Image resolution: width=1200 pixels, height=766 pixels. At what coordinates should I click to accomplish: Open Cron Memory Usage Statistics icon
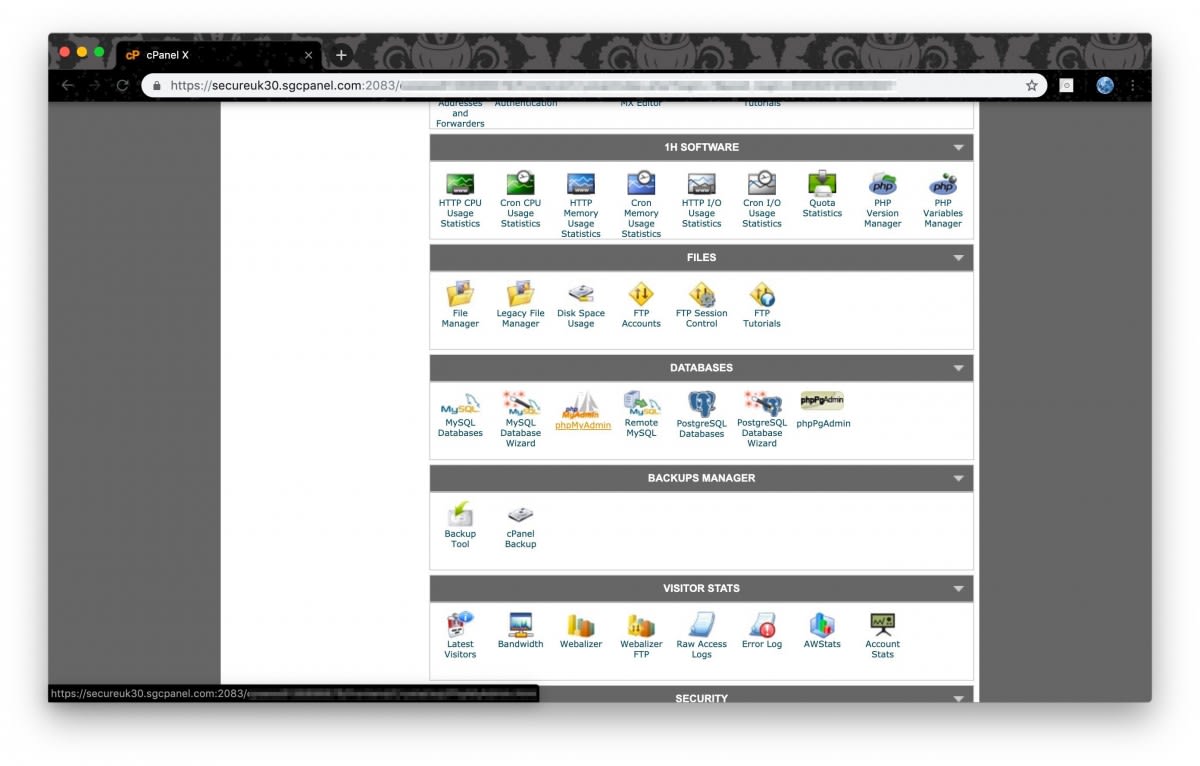pyautogui.click(x=641, y=184)
